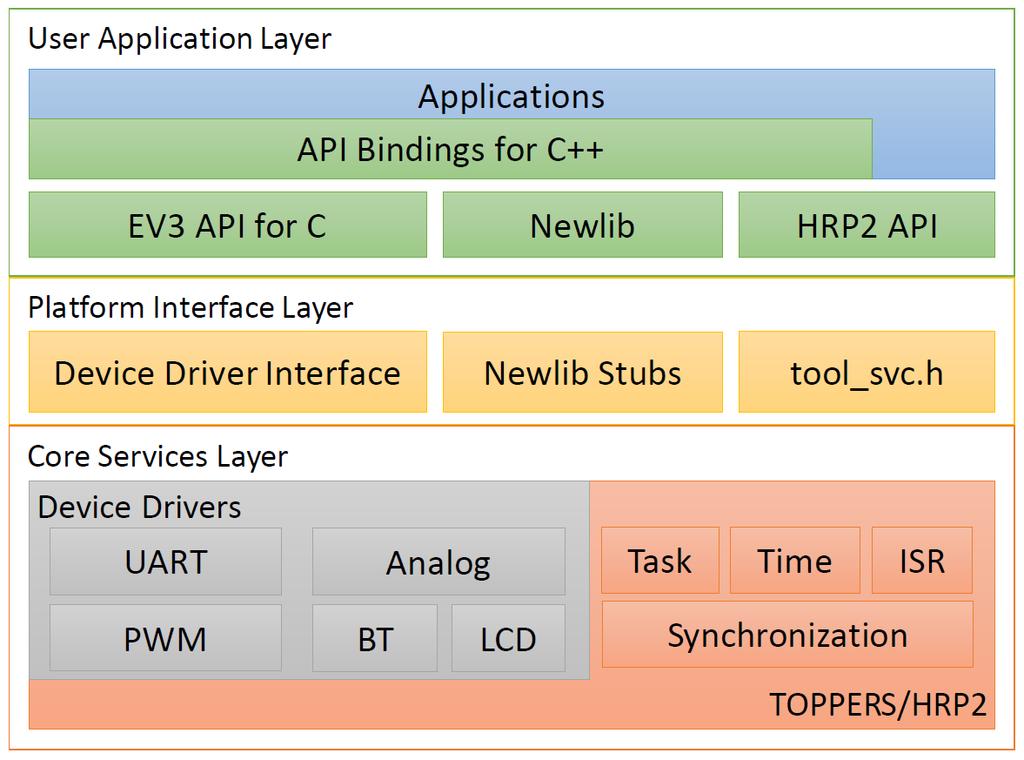Select the tool_svc.h block

867,372
